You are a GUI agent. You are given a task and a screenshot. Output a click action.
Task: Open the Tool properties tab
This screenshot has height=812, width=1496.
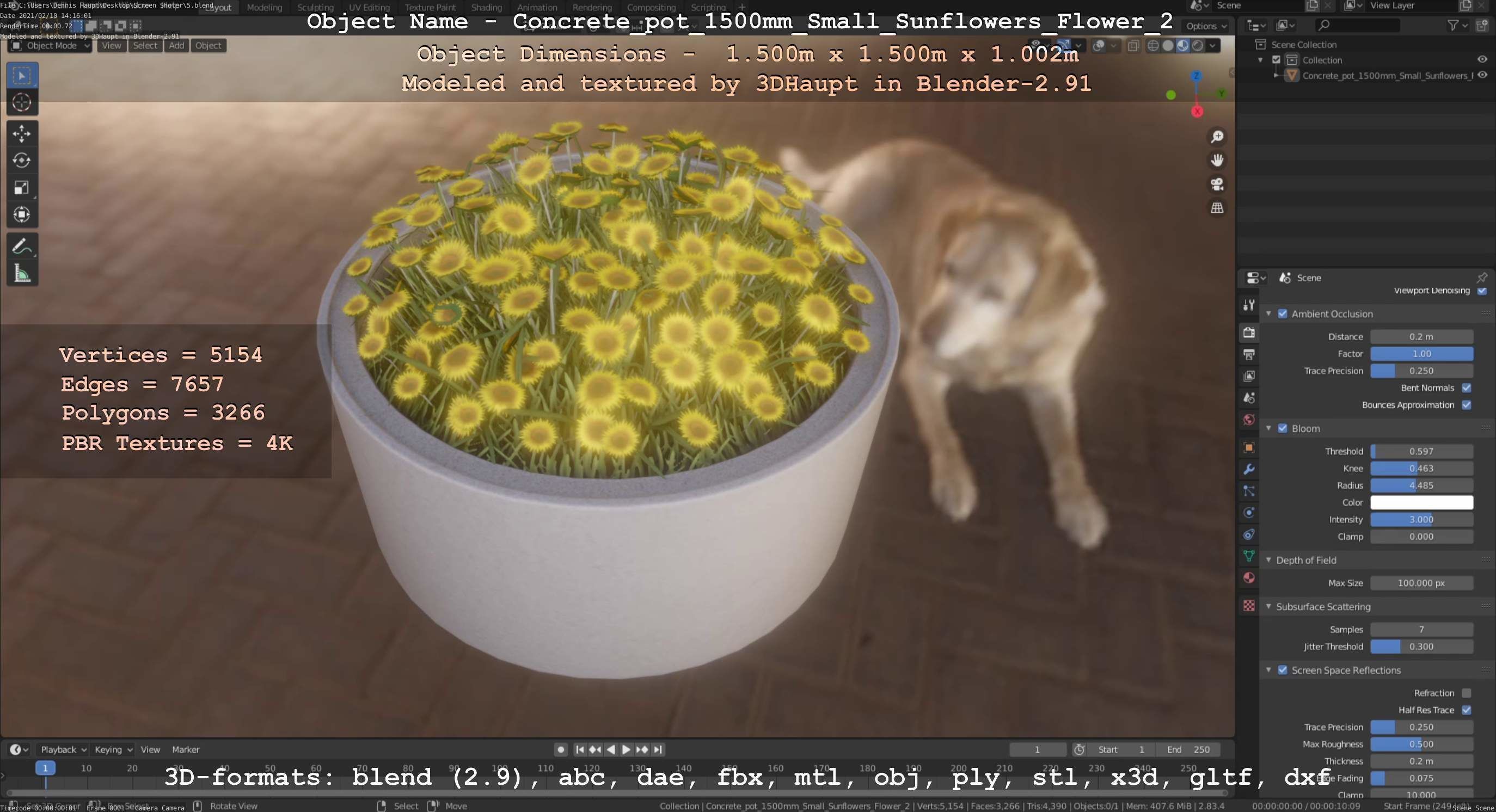pyautogui.click(x=1249, y=305)
